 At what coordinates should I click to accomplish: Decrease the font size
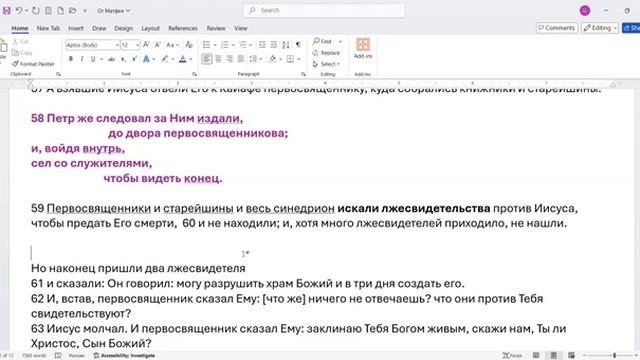(x=158, y=44)
